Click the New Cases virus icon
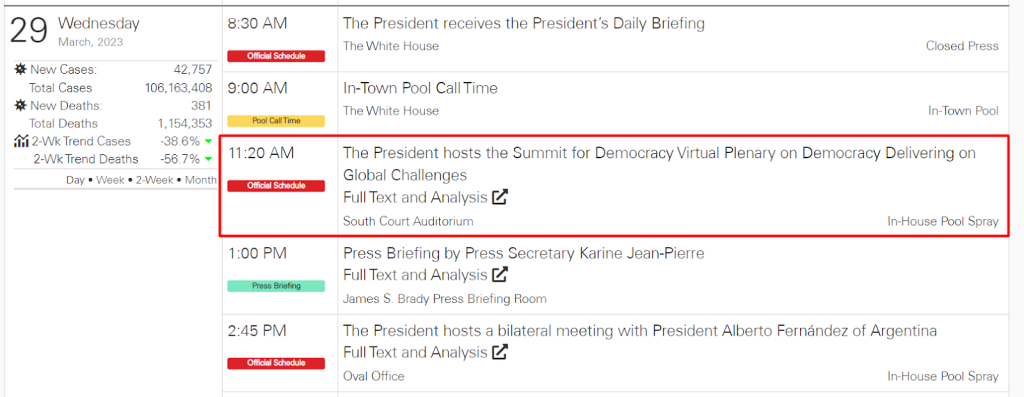This screenshot has height=397, width=1024. [20, 70]
